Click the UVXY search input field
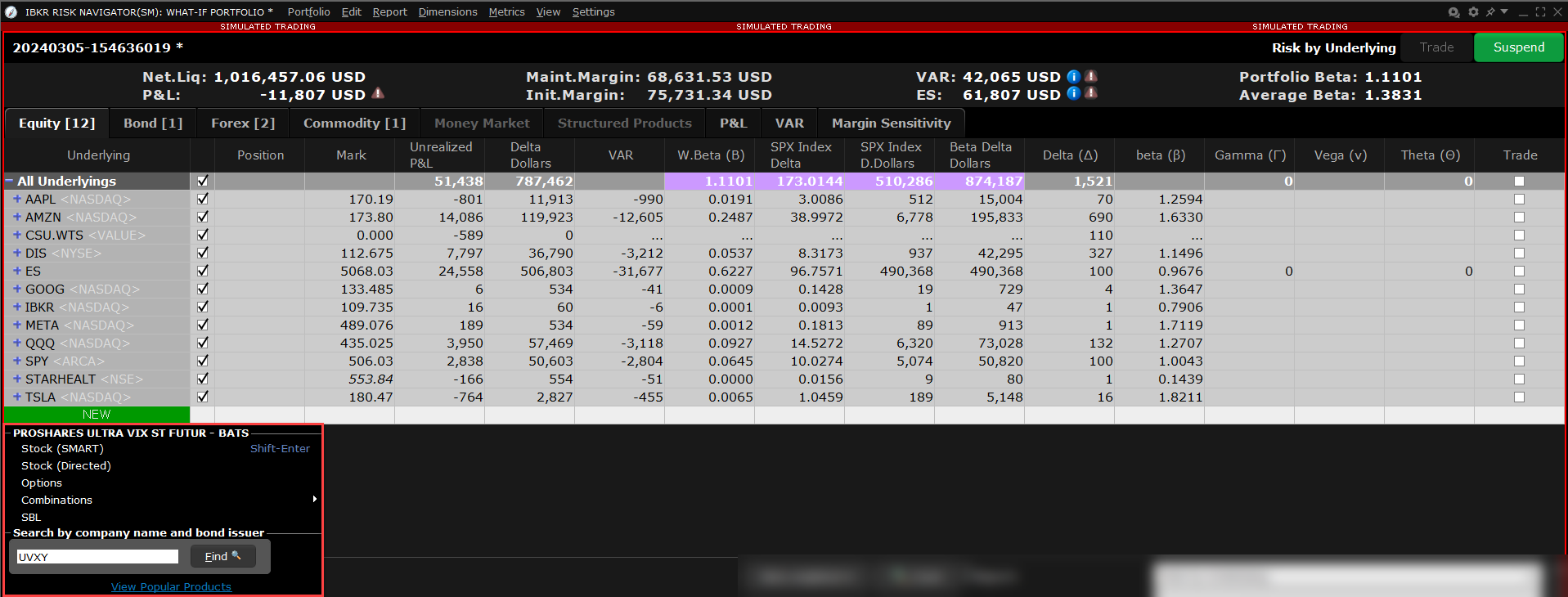This screenshot has height=597, width=1568. (x=97, y=557)
